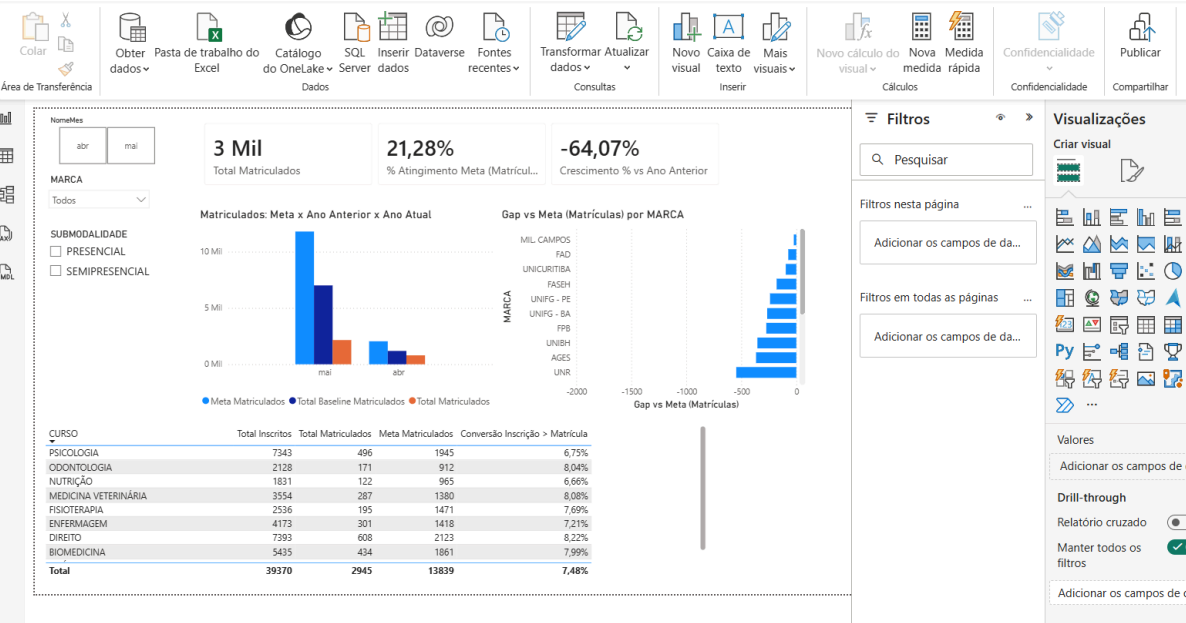The height and width of the screenshot is (623, 1186).
Task: Select the KPI visual icon
Action: [x=1091, y=325]
